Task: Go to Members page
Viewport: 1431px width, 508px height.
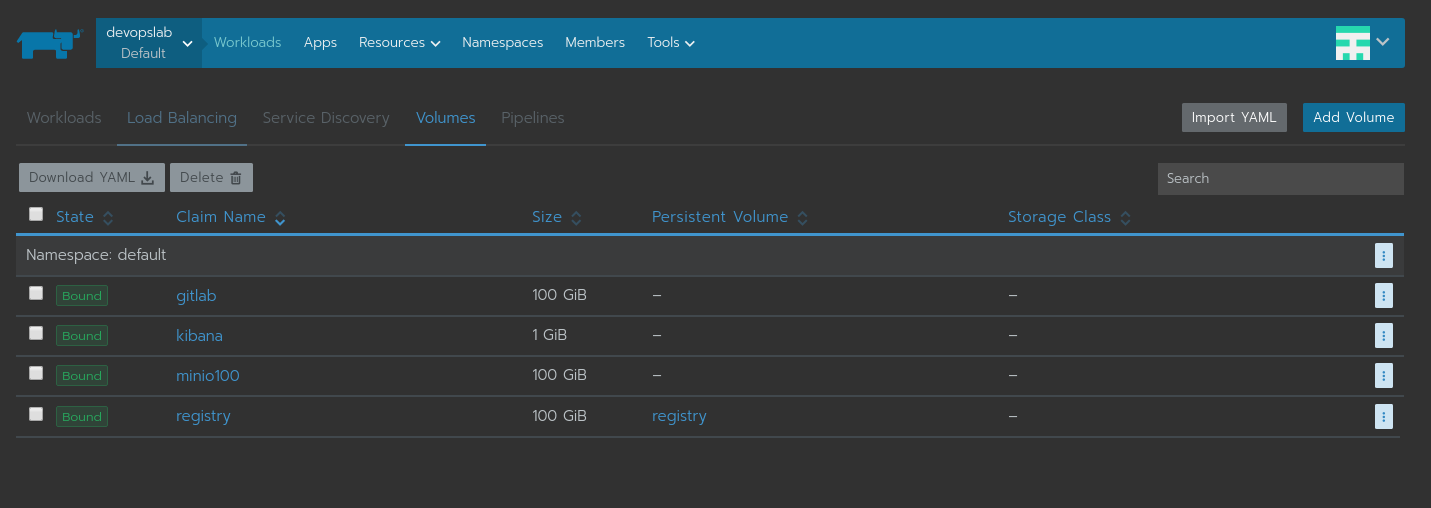Action: pos(595,43)
